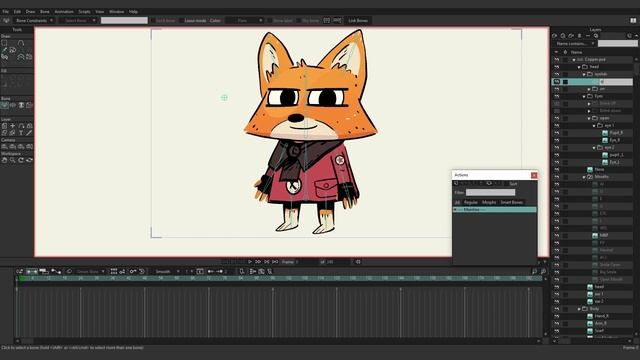This screenshot has width=640, height=360.
Task: Toggle visibility of the Body group layer
Action: click(556, 309)
